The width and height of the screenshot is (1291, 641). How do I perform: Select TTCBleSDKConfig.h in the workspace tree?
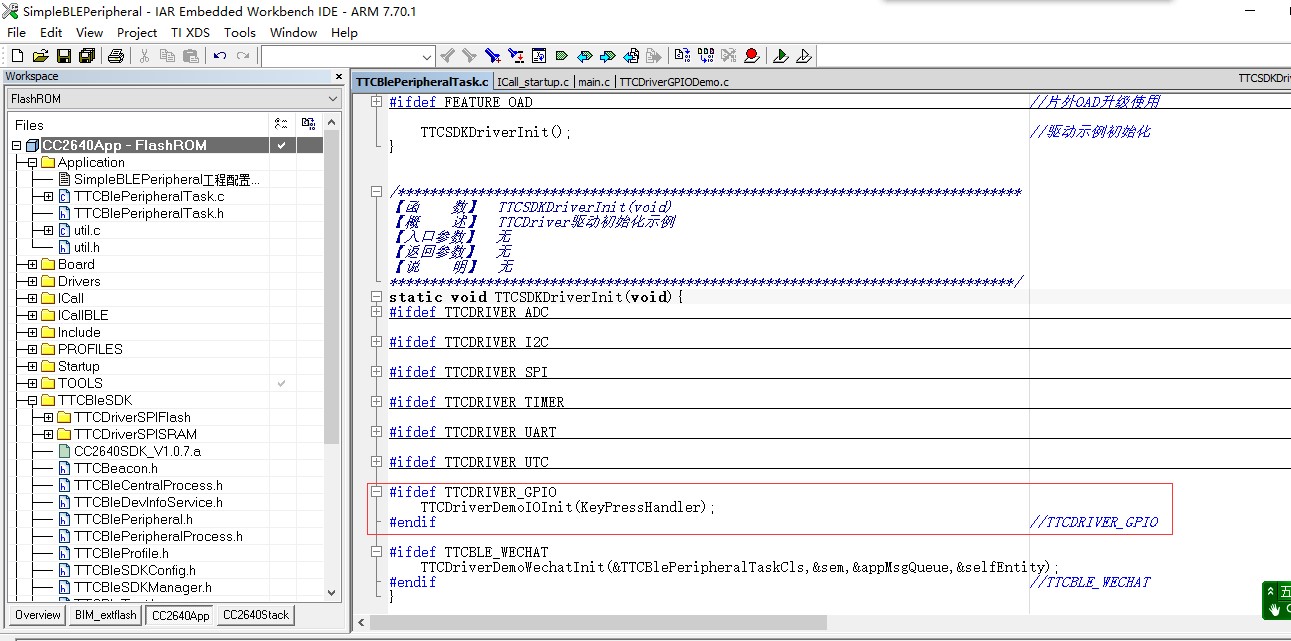click(x=135, y=570)
